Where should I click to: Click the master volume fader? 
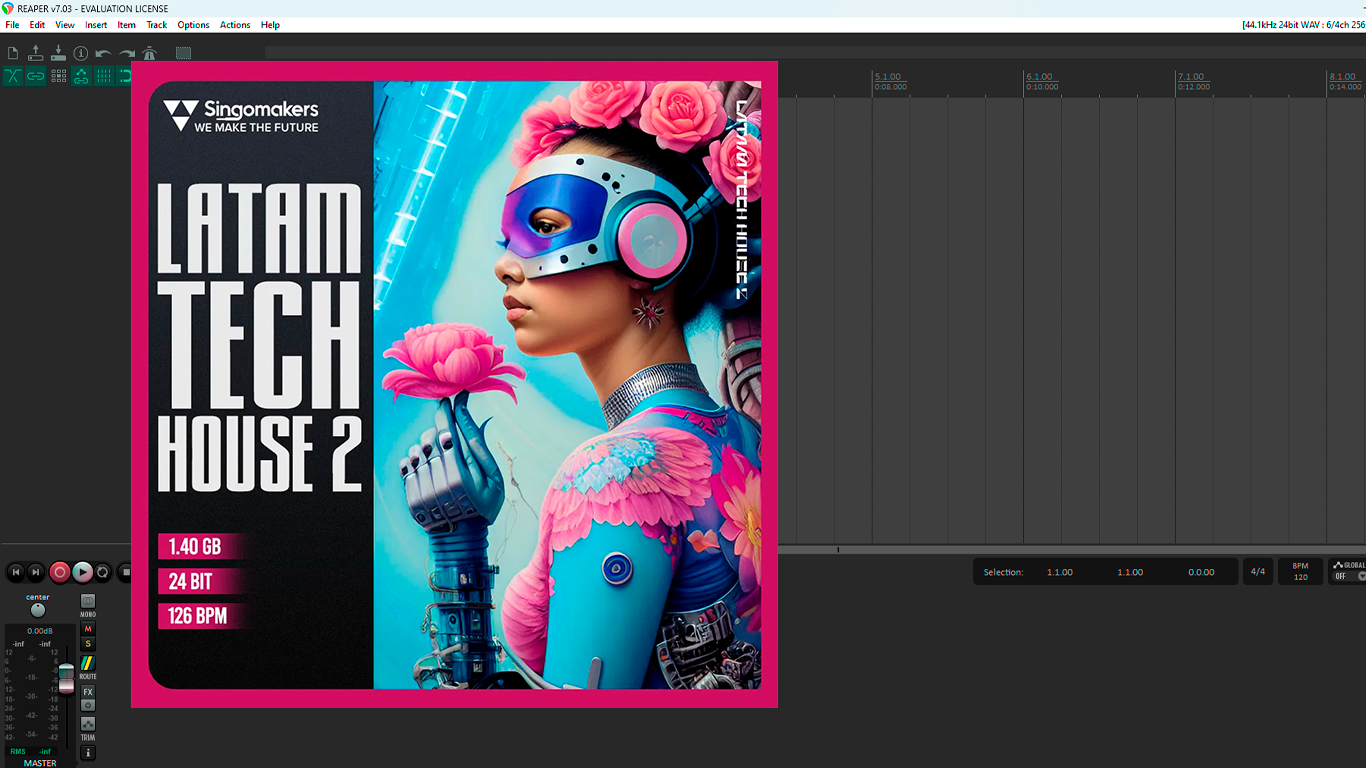click(x=66, y=677)
